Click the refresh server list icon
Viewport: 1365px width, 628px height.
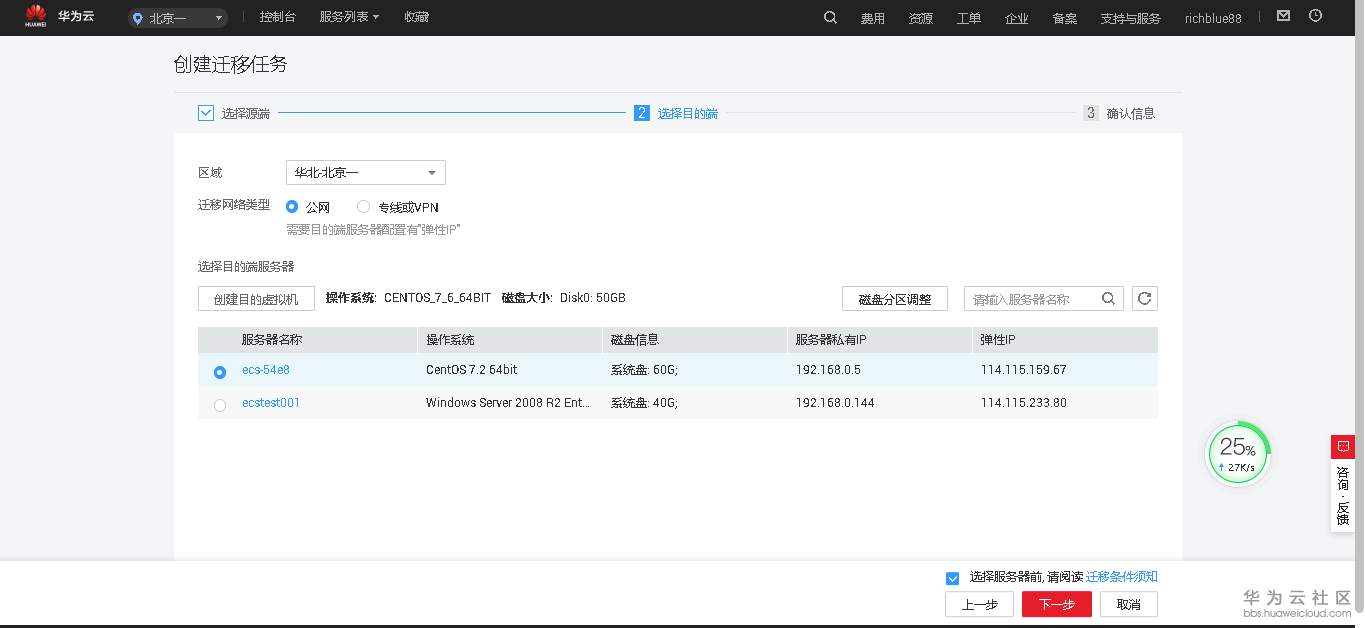pos(1145,298)
